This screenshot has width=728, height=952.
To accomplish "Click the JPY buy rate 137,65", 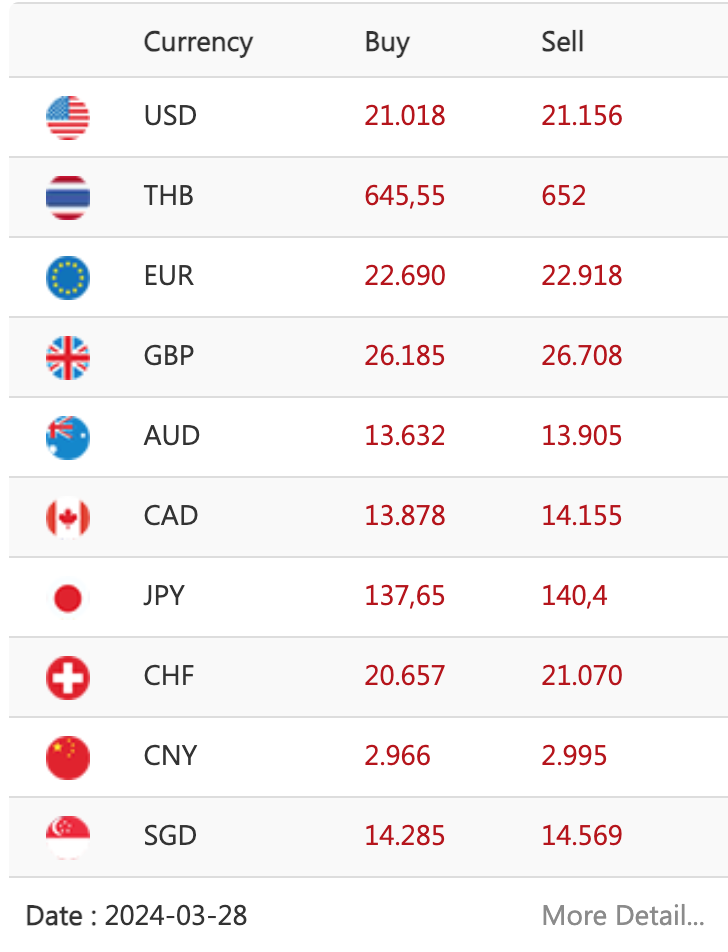I will click(x=404, y=596).
